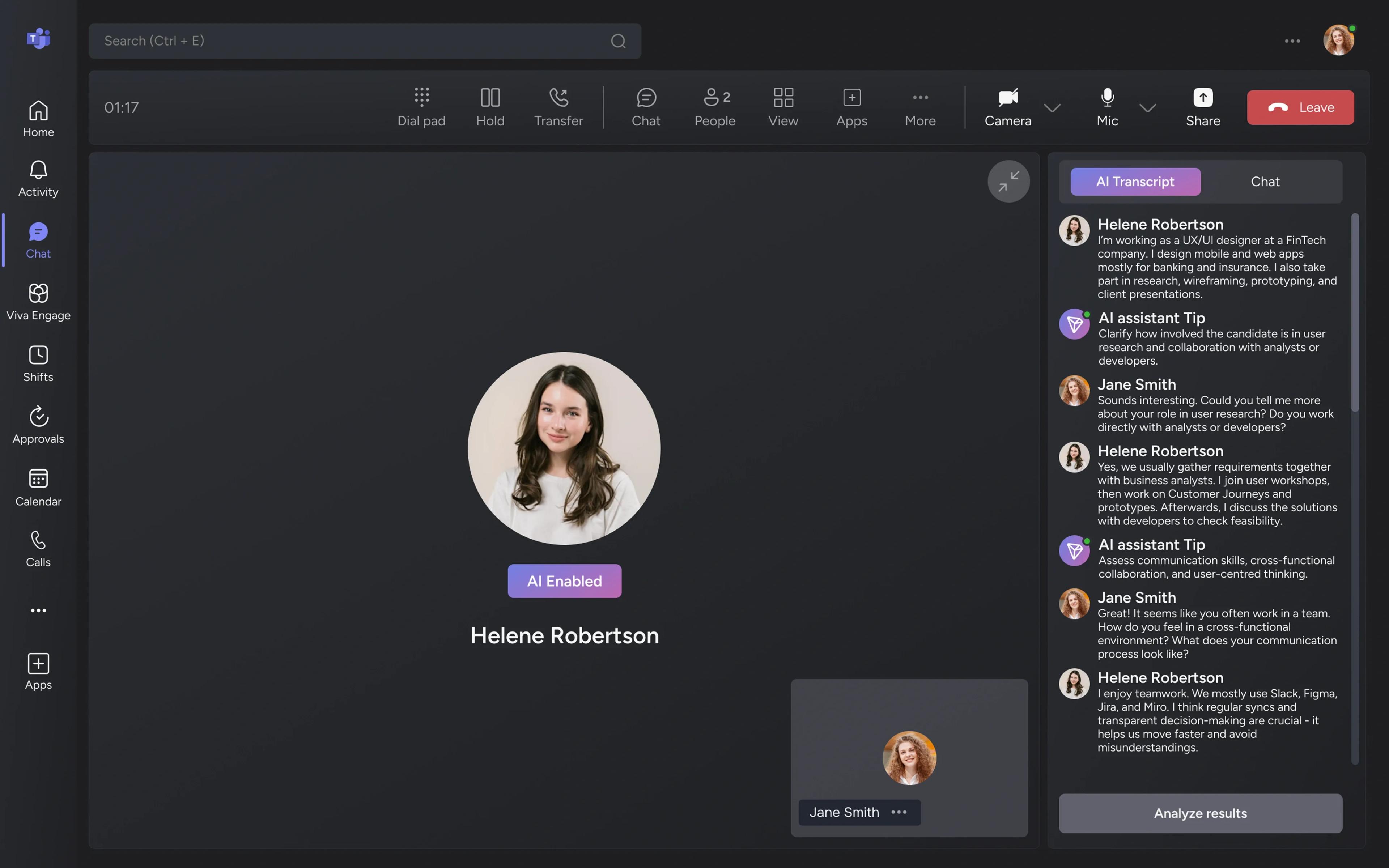Switch to AI Transcript tab
1389x868 pixels.
1135,182
